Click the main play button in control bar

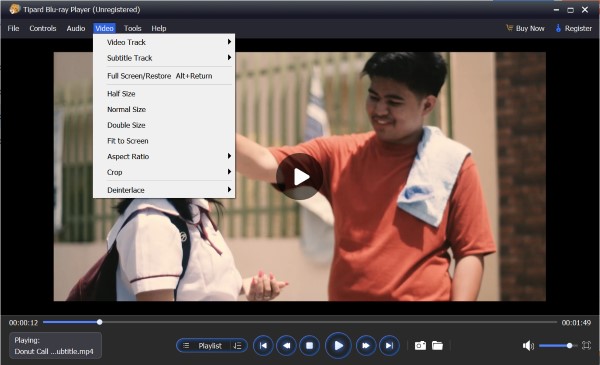(x=338, y=346)
